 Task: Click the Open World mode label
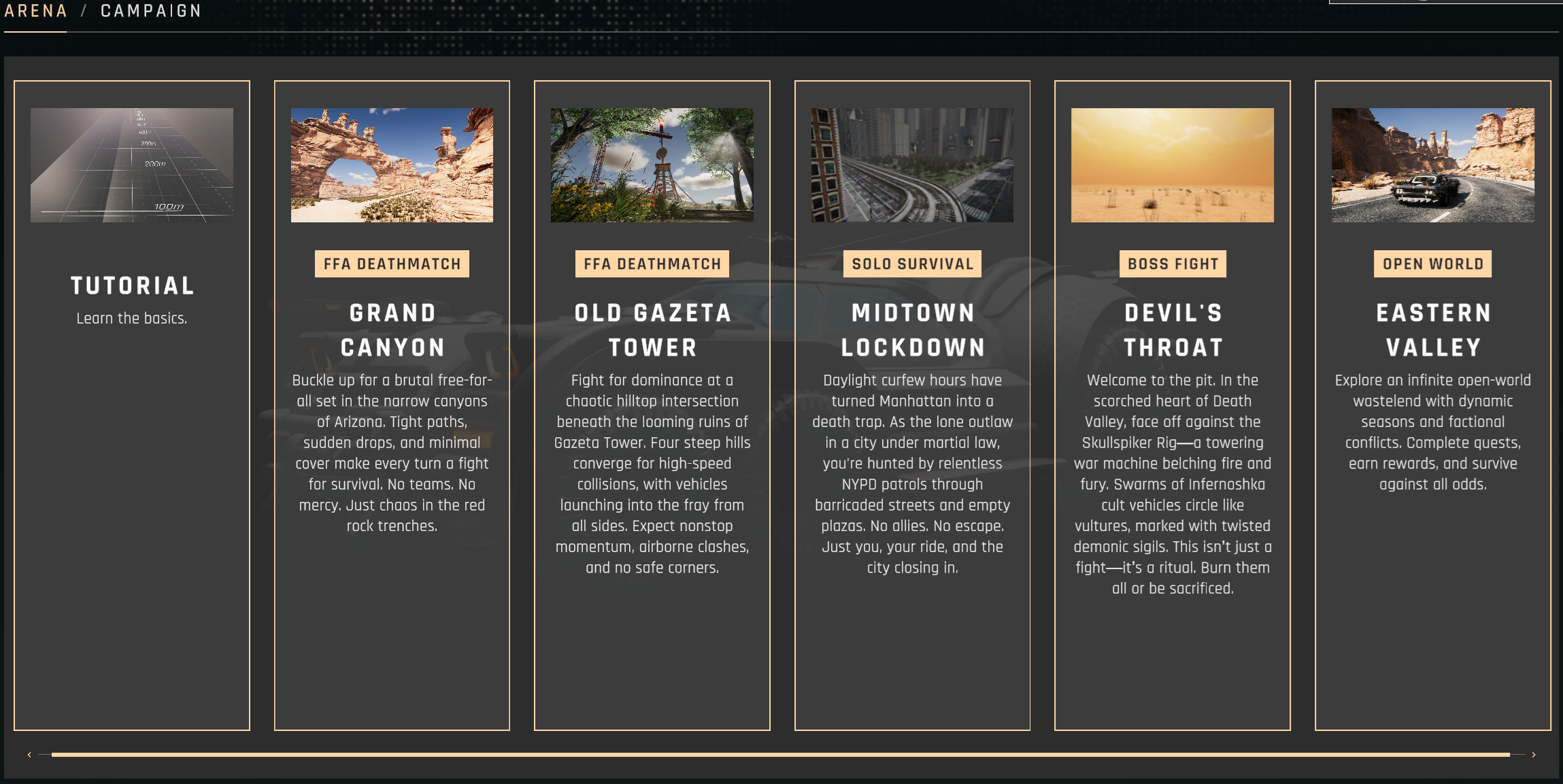click(1432, 264)
